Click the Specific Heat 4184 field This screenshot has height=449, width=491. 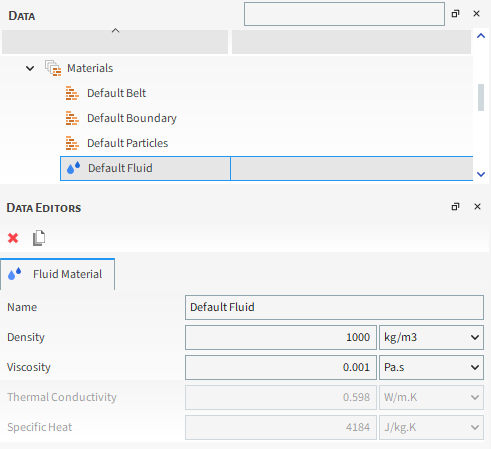tap(281, 427)
